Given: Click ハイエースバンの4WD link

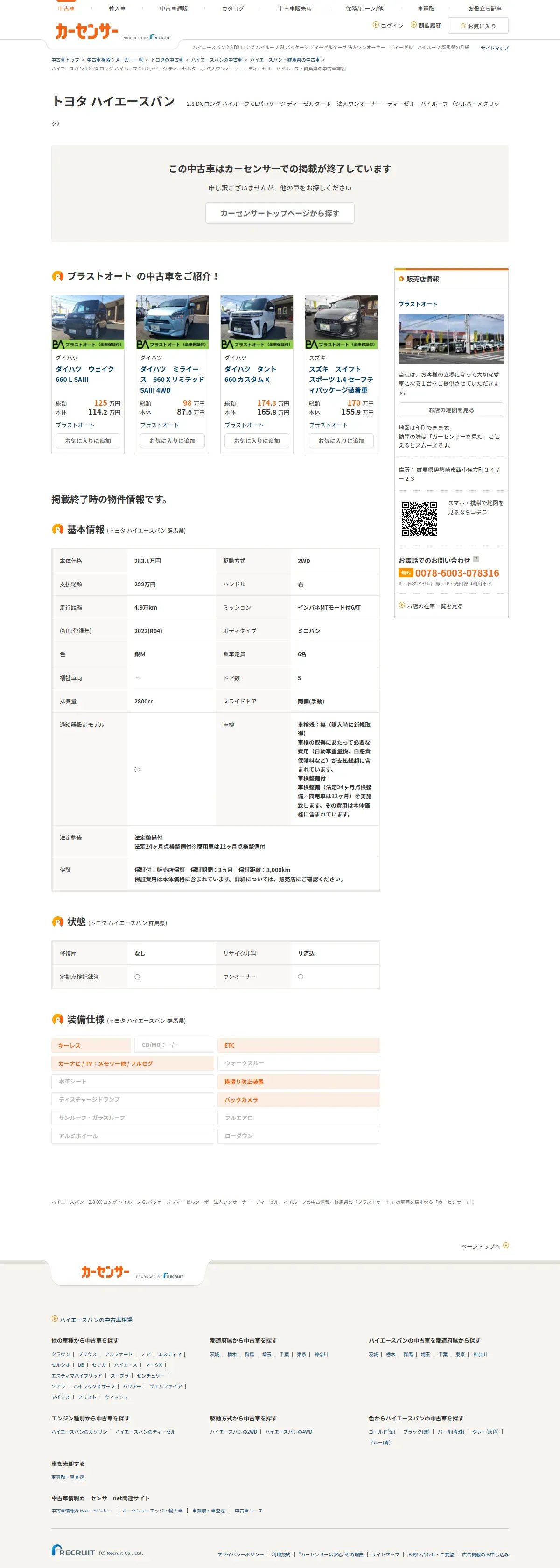Looking at the screenshot, I should (x=288, y=1431).
